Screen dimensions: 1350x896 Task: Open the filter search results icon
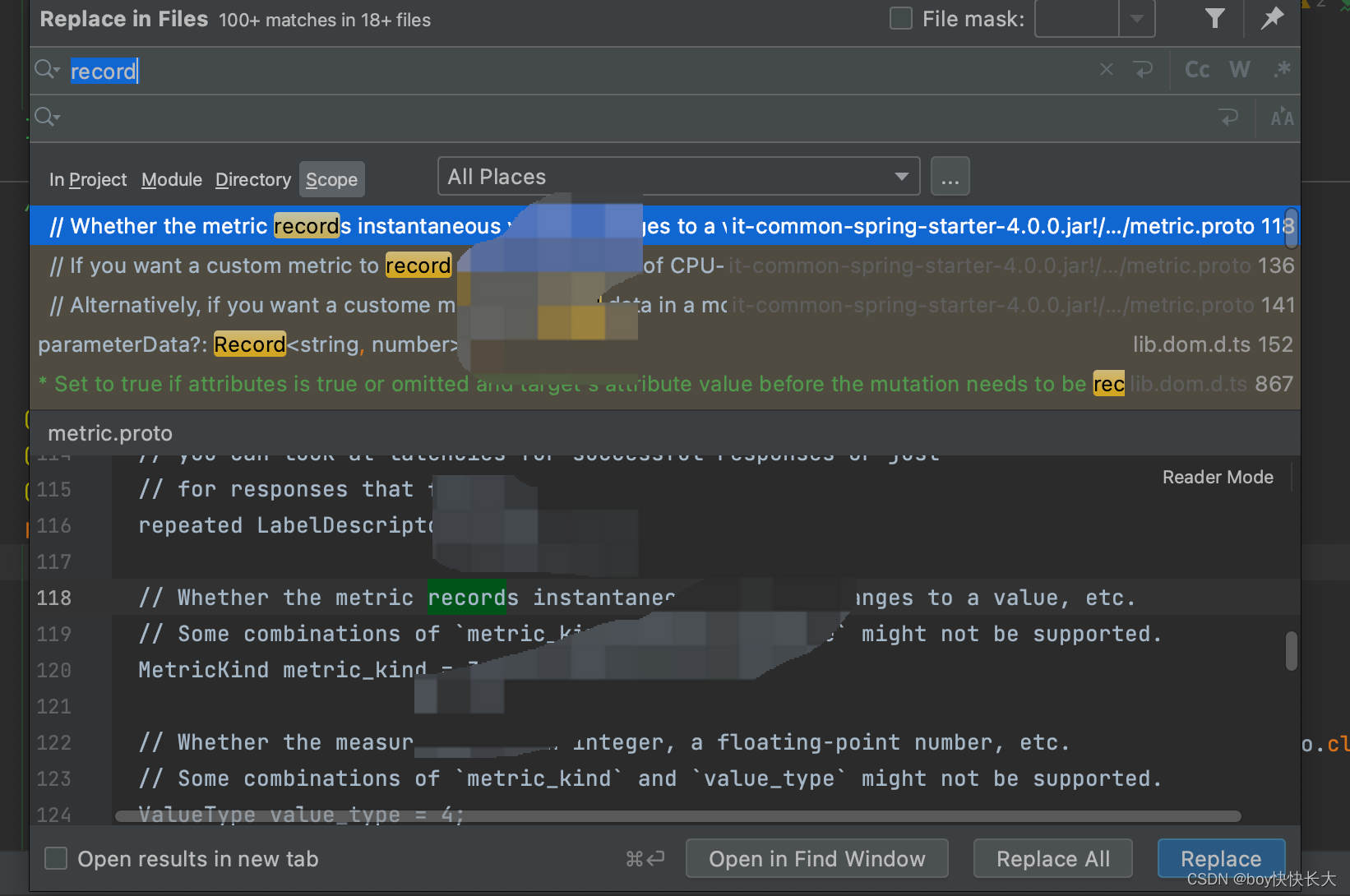(1214, 18)
